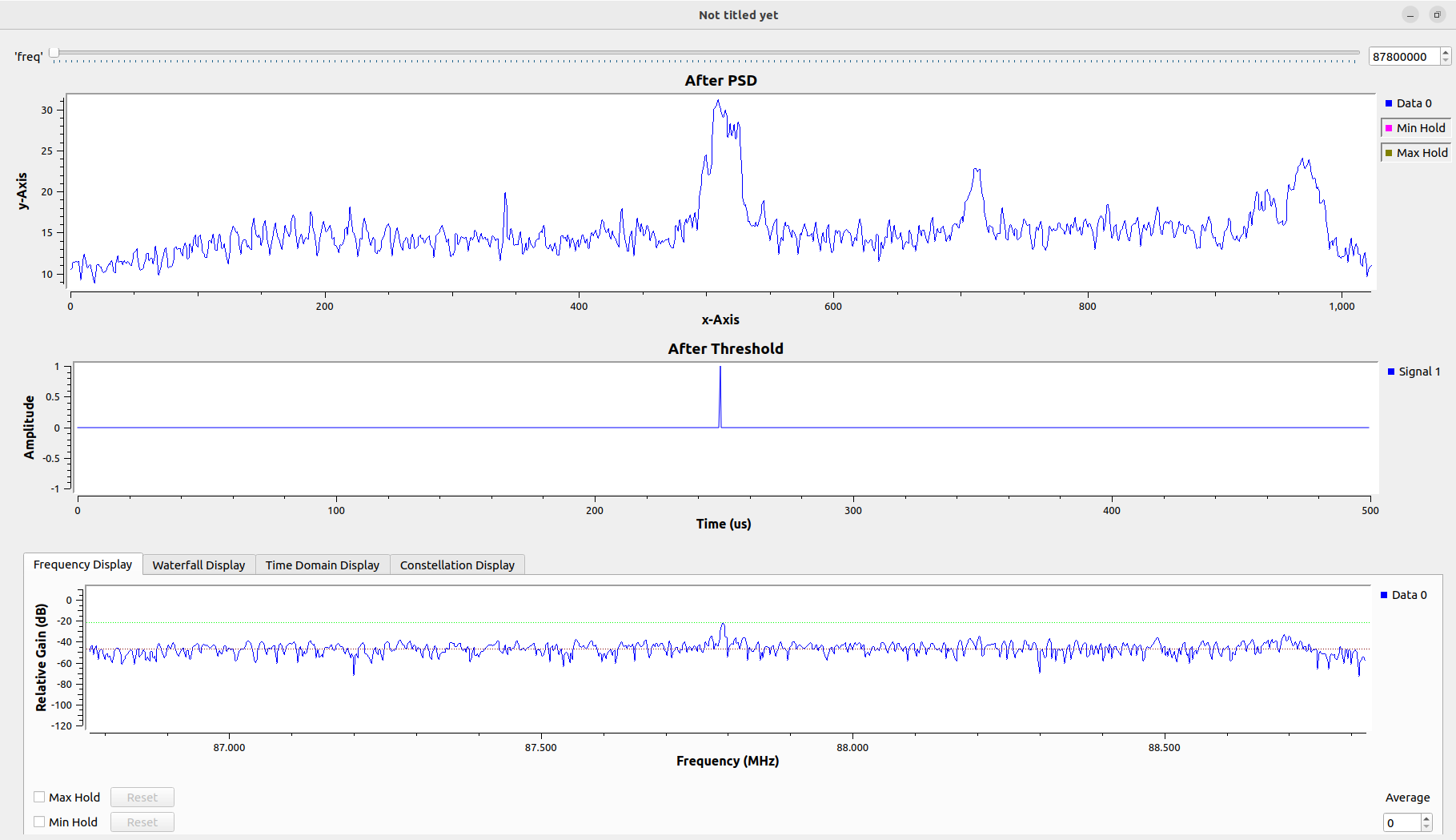
Task: Click the Amplitude axis label
Action: 30,427
